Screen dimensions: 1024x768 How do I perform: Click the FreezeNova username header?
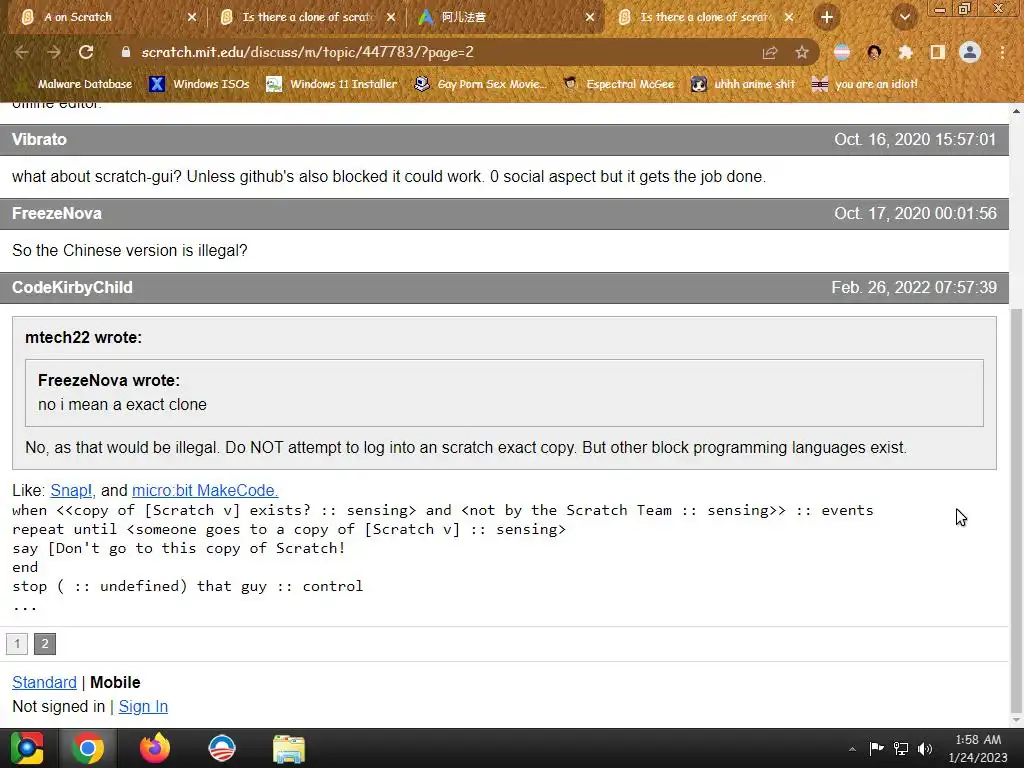pos(57,214)
